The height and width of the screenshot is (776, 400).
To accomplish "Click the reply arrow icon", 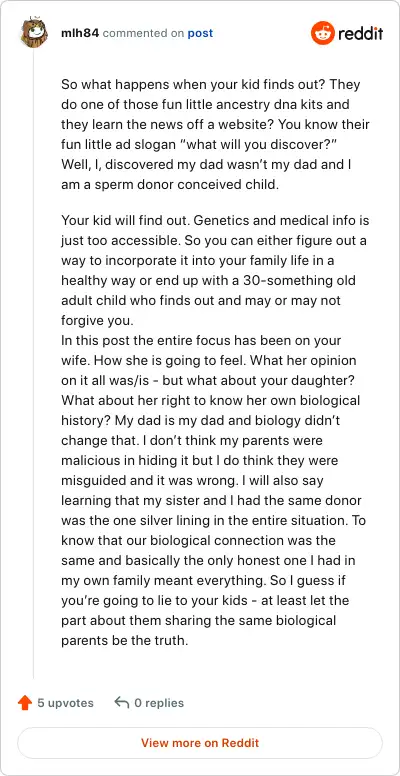I will 121,702.
